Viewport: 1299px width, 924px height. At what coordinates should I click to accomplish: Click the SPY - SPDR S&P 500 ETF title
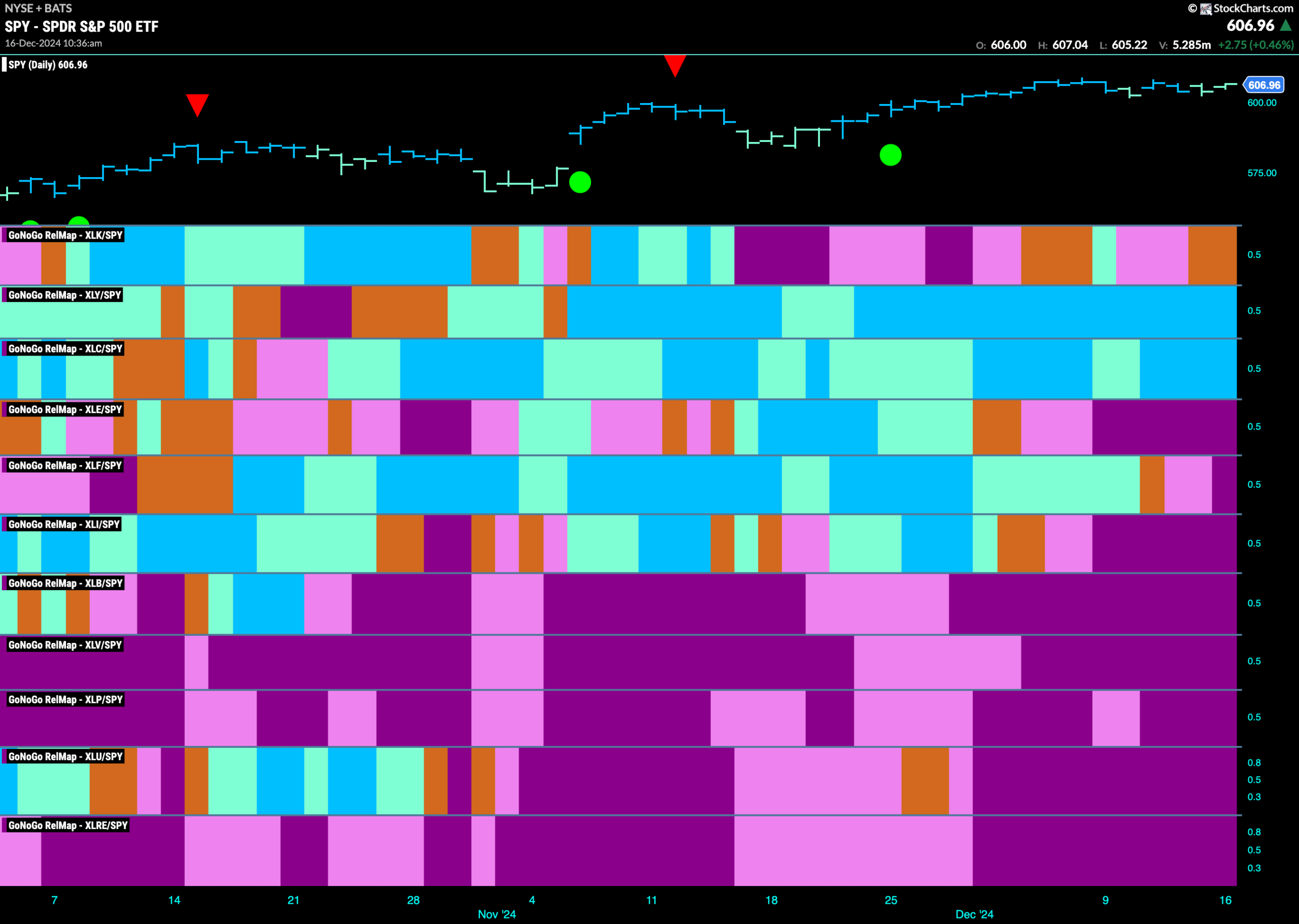tap(81, 26)
